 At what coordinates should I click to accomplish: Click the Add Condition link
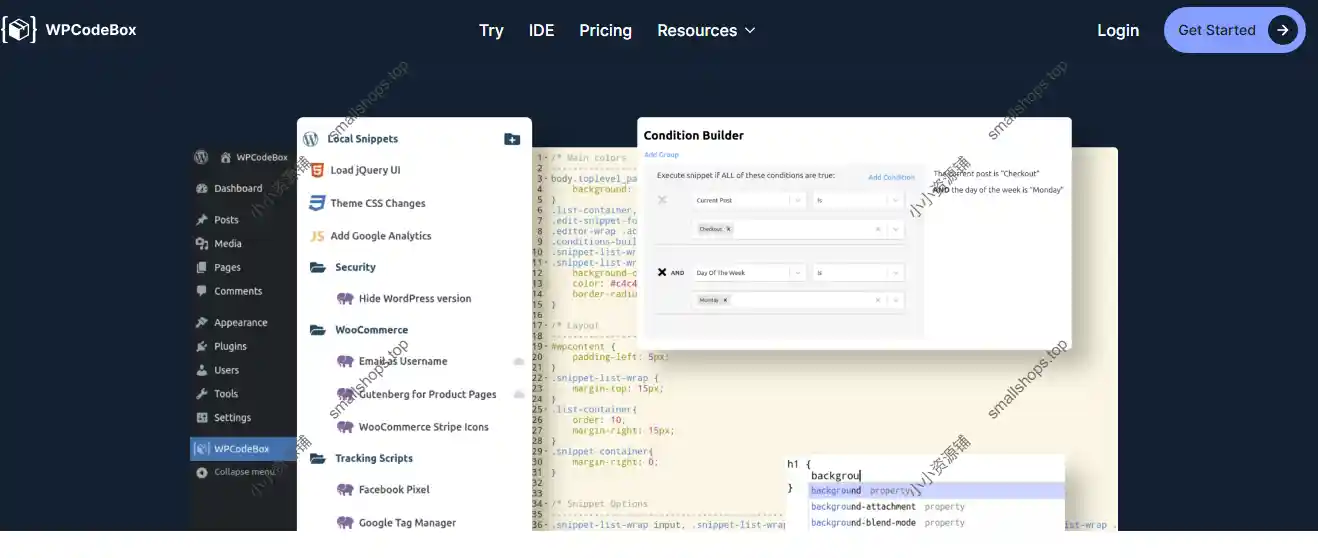[891, 177]
